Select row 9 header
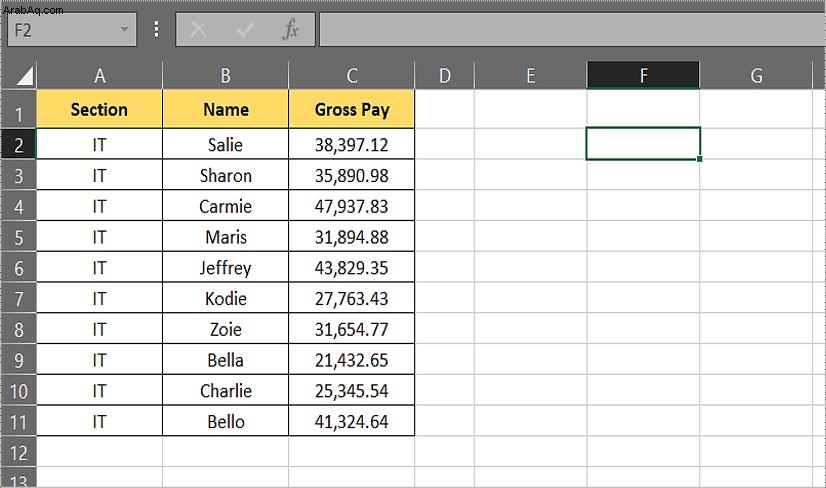 click(18, 360)
